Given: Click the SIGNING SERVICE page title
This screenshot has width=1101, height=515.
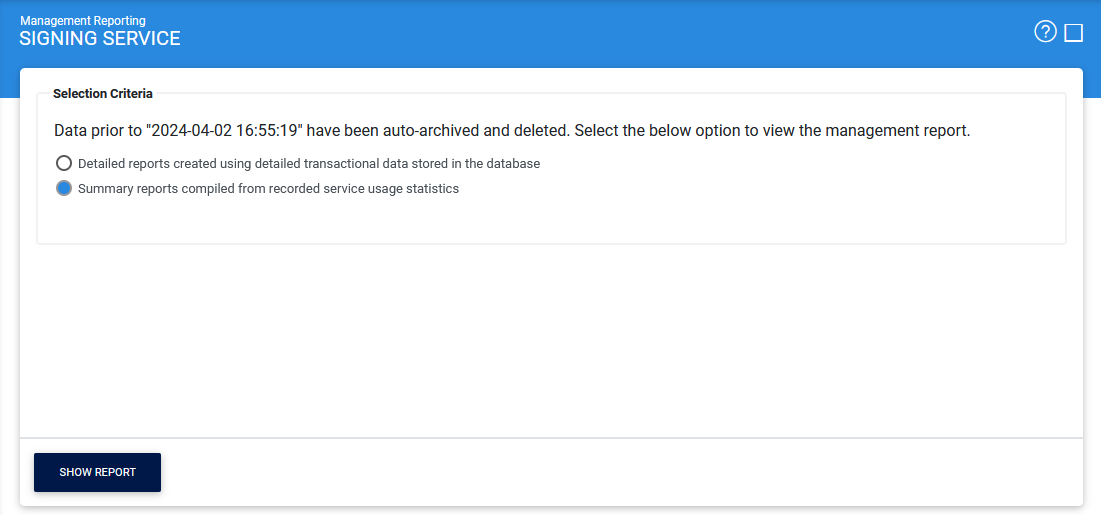Looking at the screenshot, I should click(x=100, y=39).
